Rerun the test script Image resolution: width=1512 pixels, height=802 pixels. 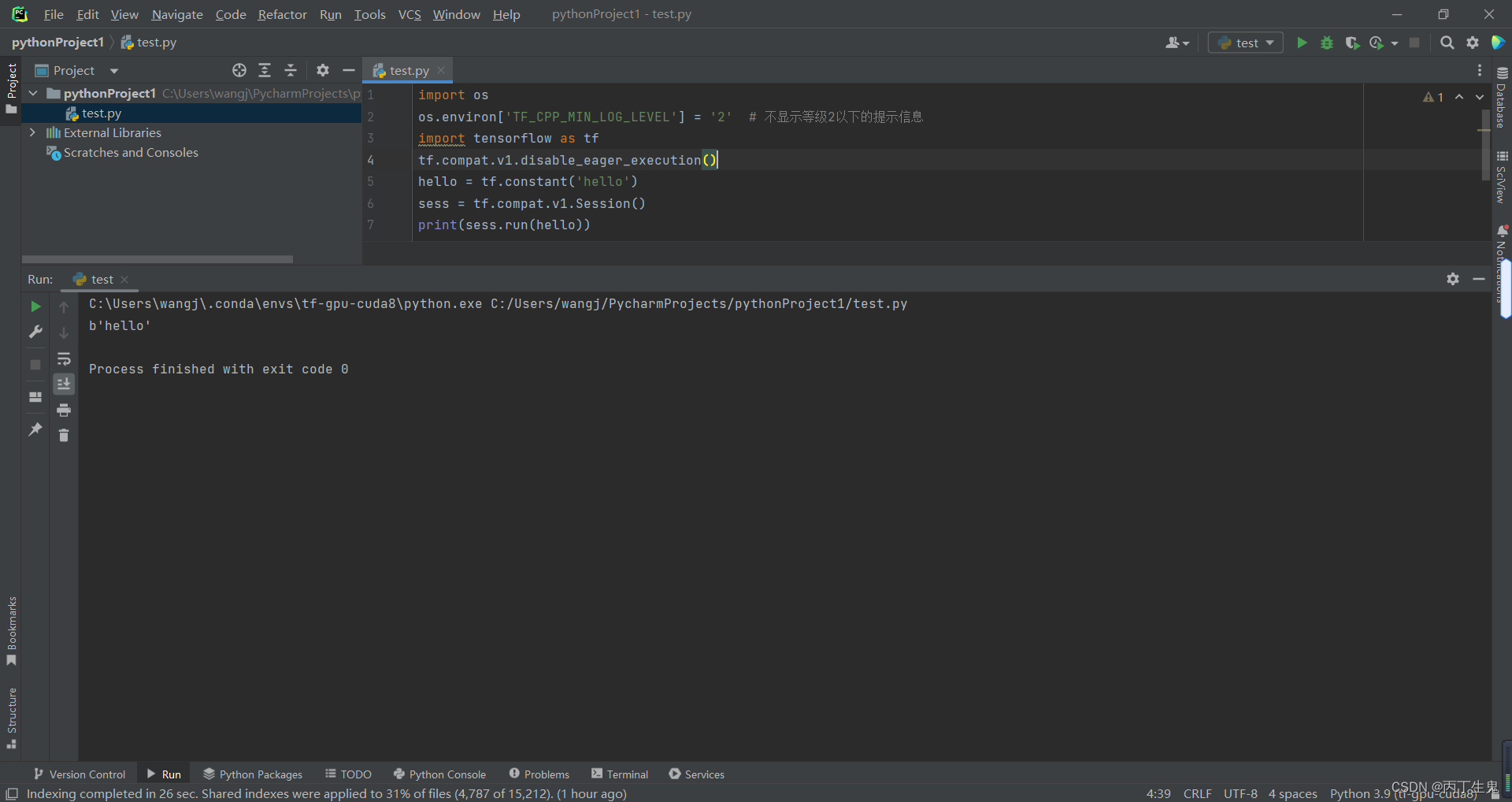35,306
